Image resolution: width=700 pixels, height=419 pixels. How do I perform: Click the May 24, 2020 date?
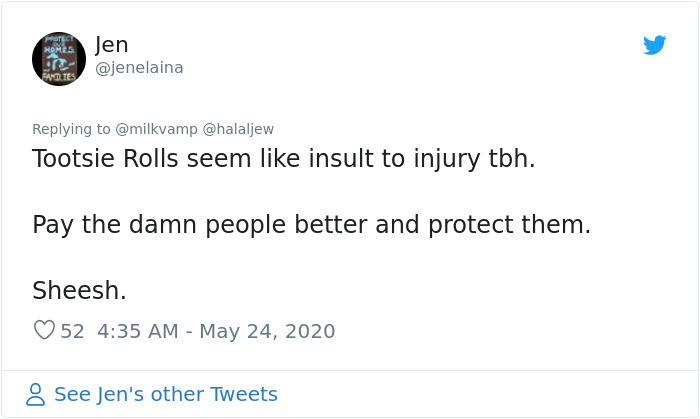coord(268,331)
